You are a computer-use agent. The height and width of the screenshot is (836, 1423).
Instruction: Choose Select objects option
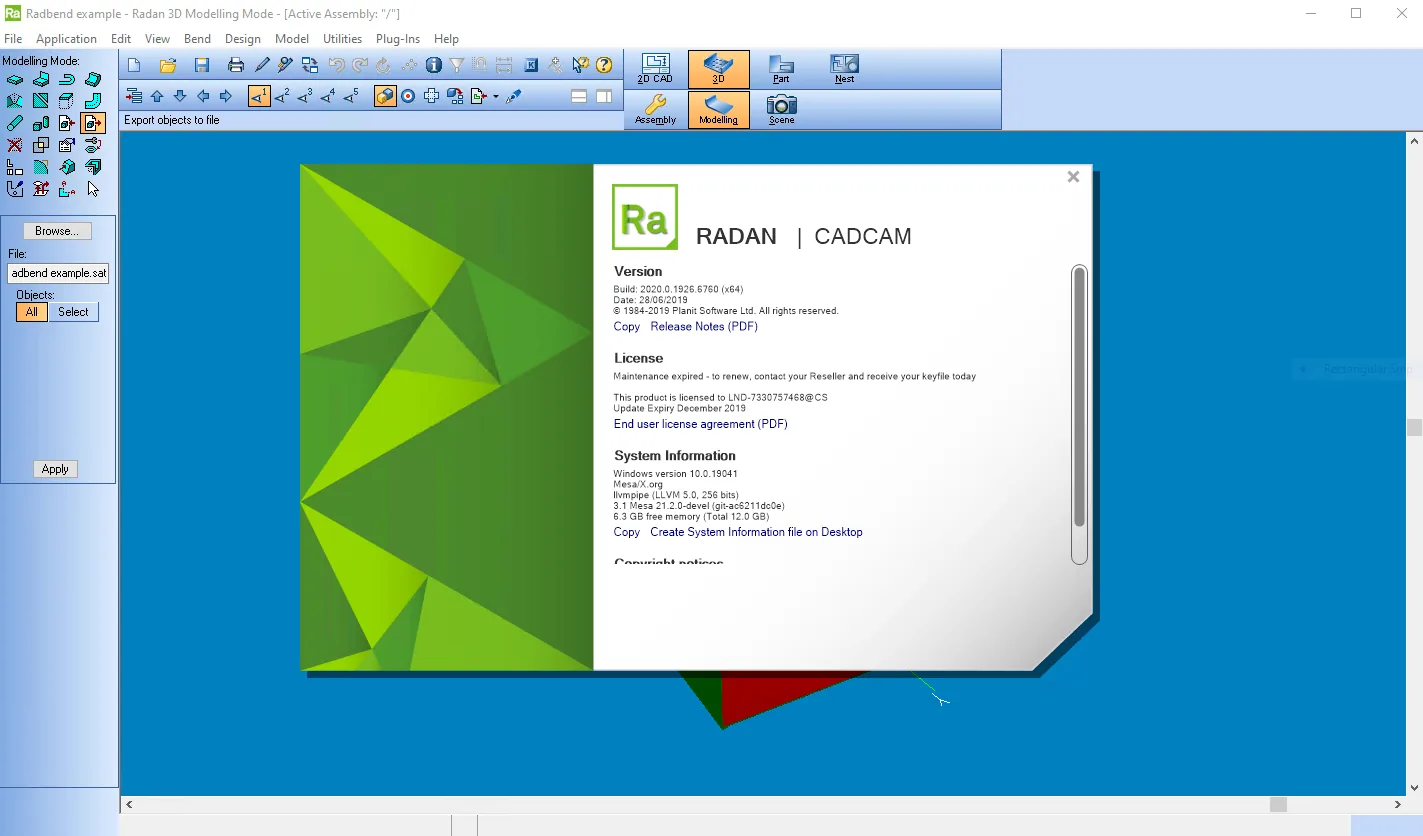[73, 312]
